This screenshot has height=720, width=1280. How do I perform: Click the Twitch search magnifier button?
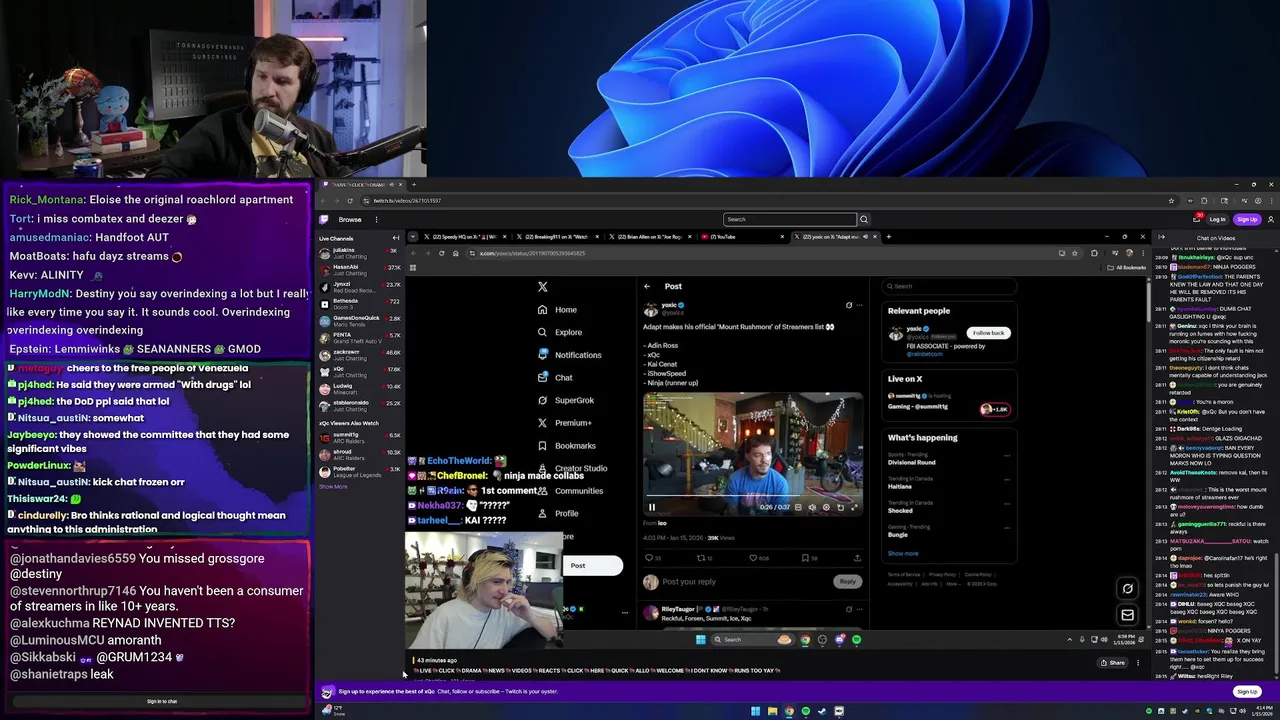coord(864,219)
